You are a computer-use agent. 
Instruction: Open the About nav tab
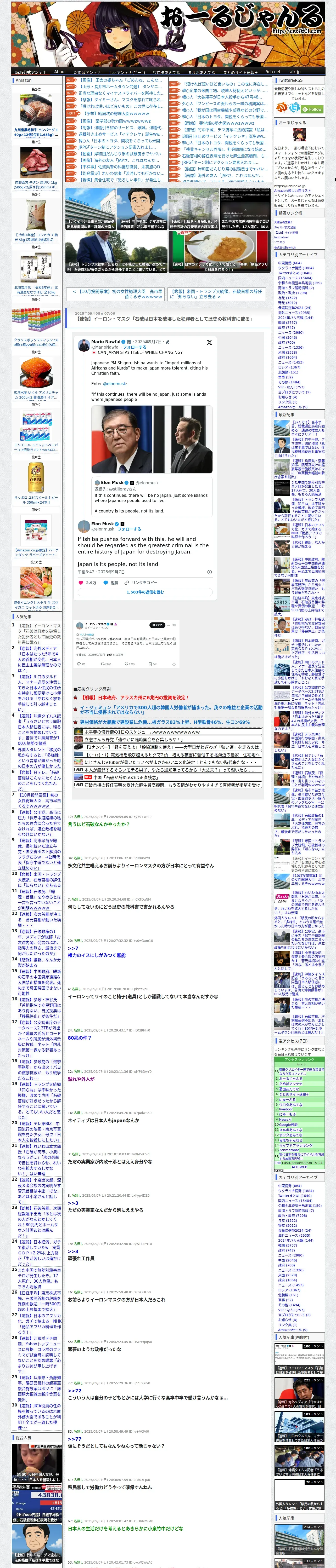(60, 72)
